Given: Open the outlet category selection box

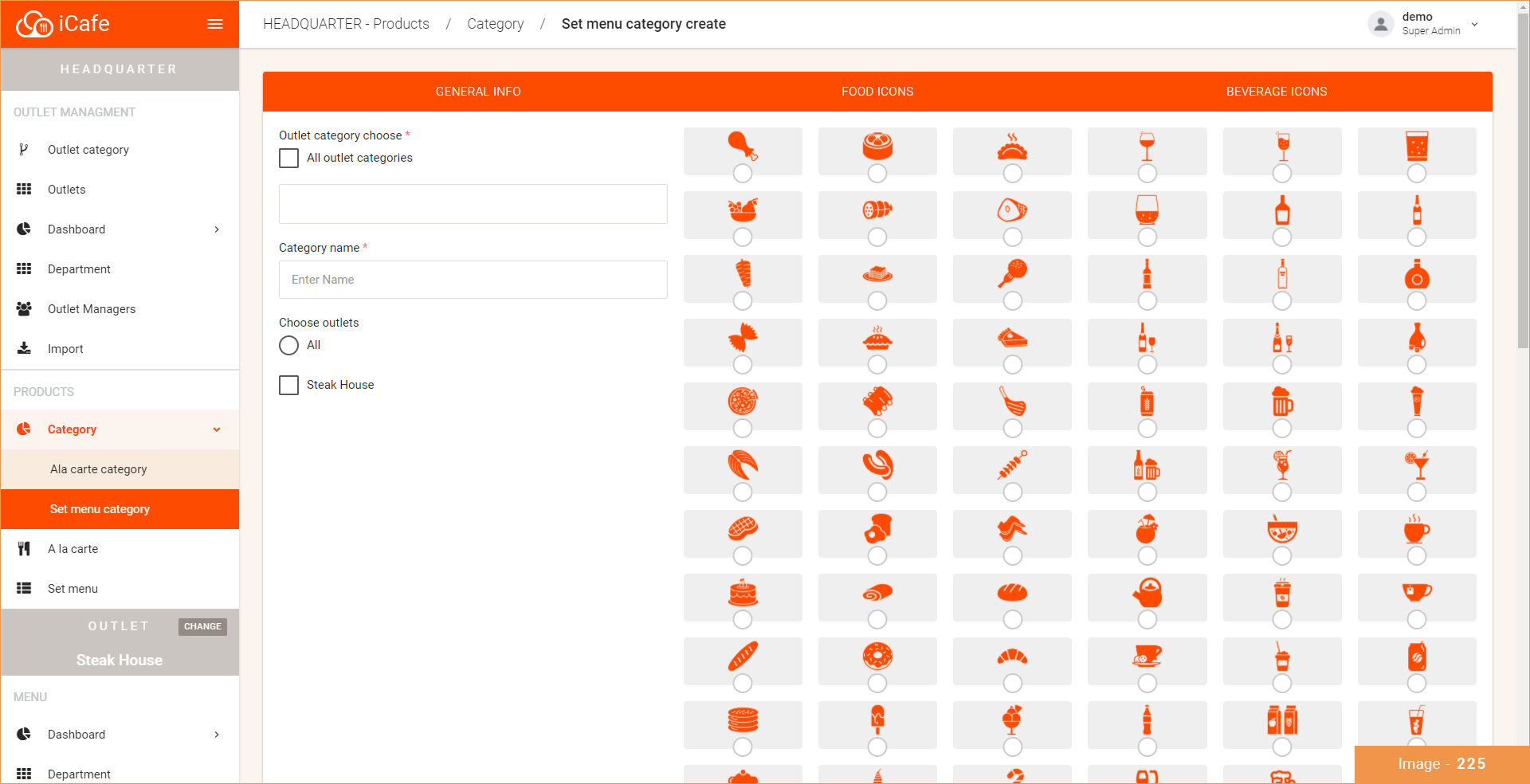Looking at the screenshot, I should click(473, 204).
